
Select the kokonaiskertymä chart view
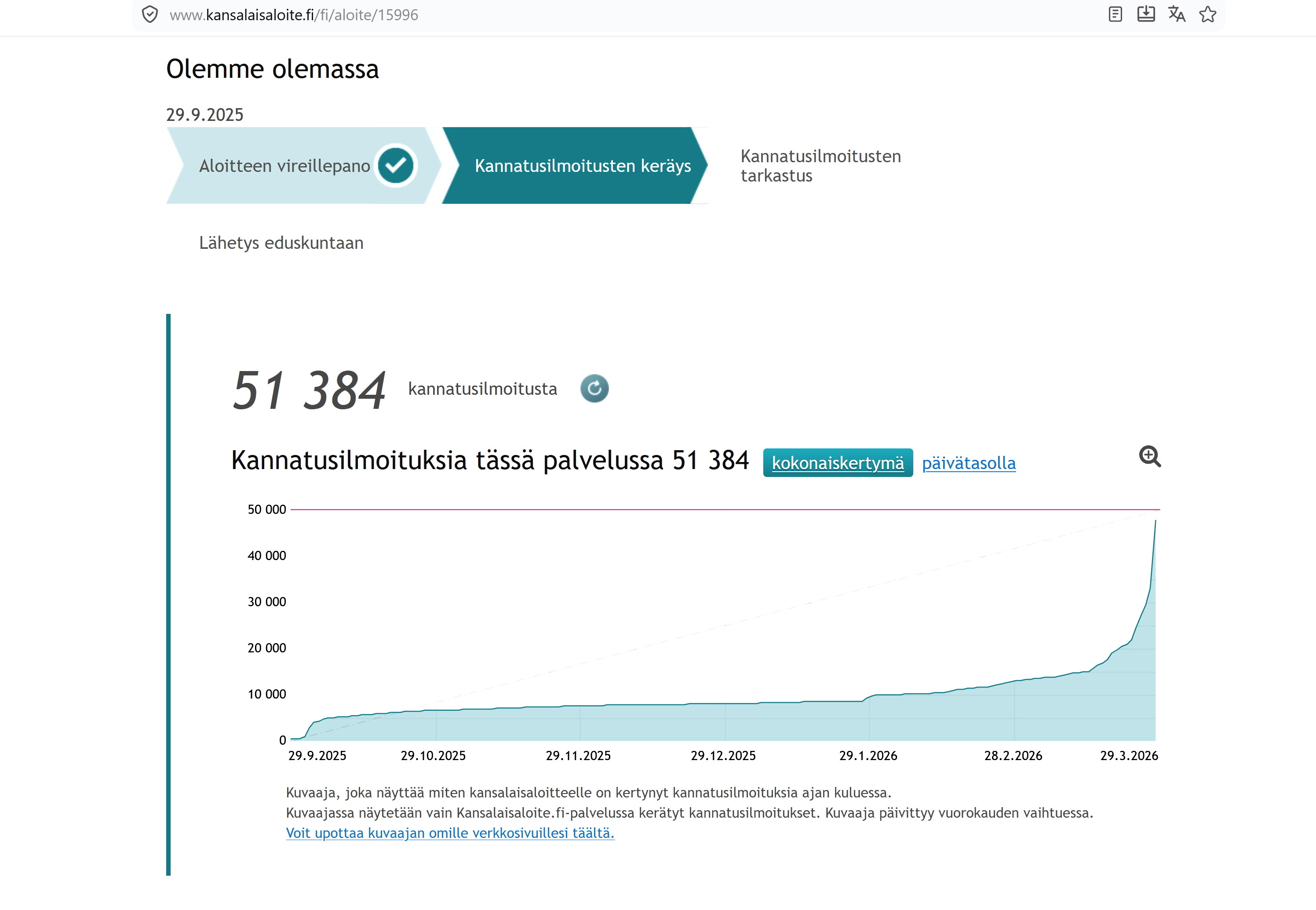coord(837,463)
